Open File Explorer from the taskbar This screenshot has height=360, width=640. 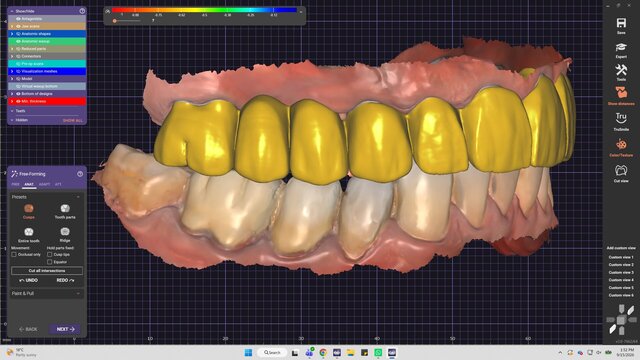[351, 353]
